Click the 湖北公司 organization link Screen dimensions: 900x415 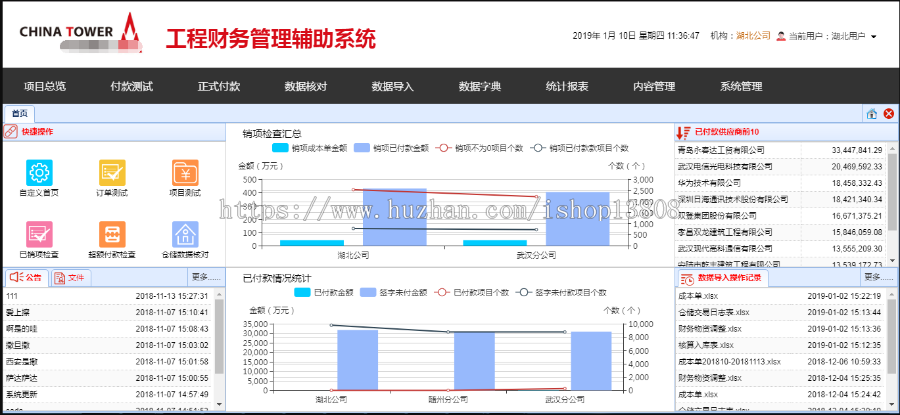coord(753,36)
